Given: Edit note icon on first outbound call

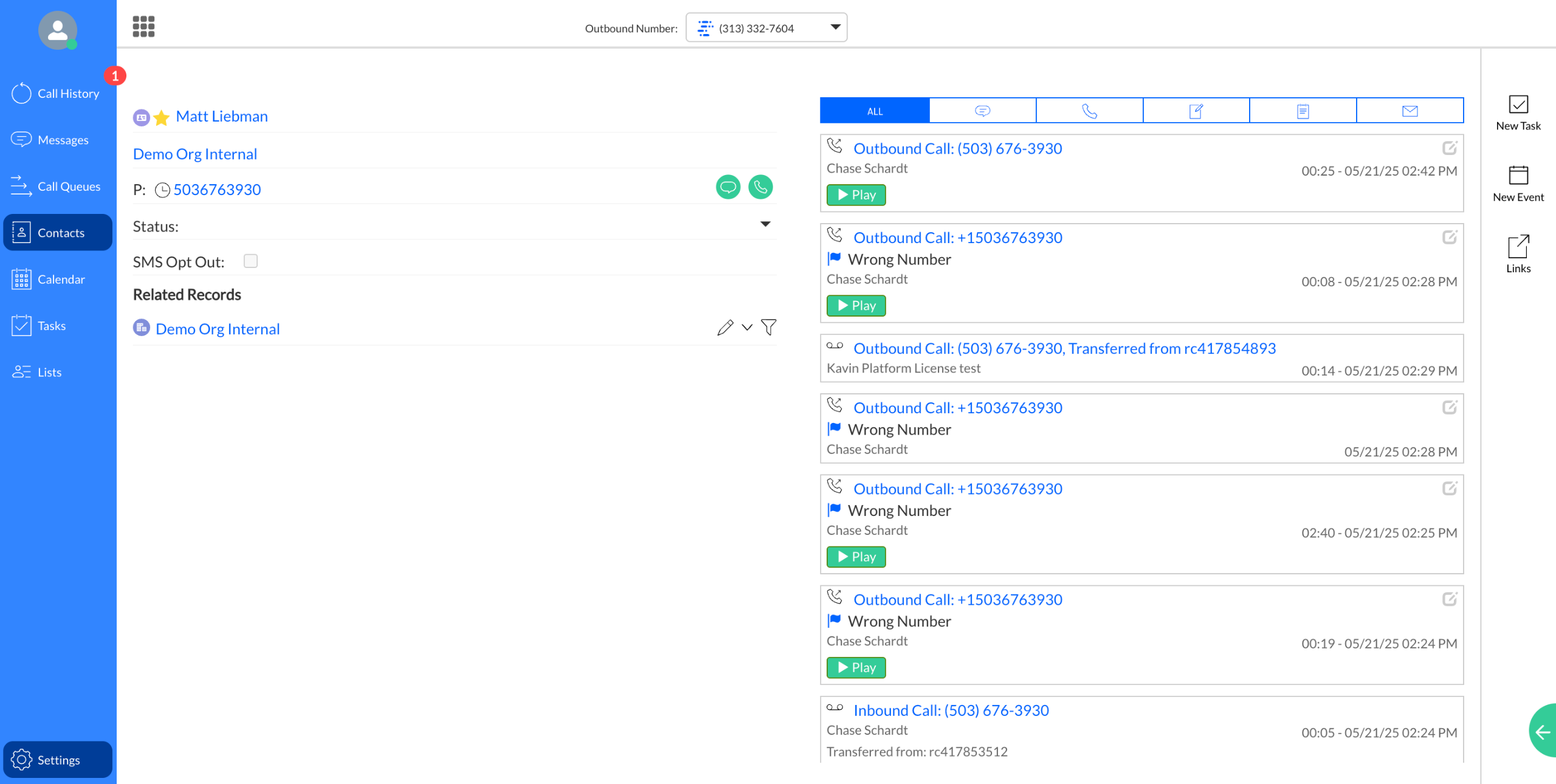Looking at the screenshot, I should (x=1449, y=148).
